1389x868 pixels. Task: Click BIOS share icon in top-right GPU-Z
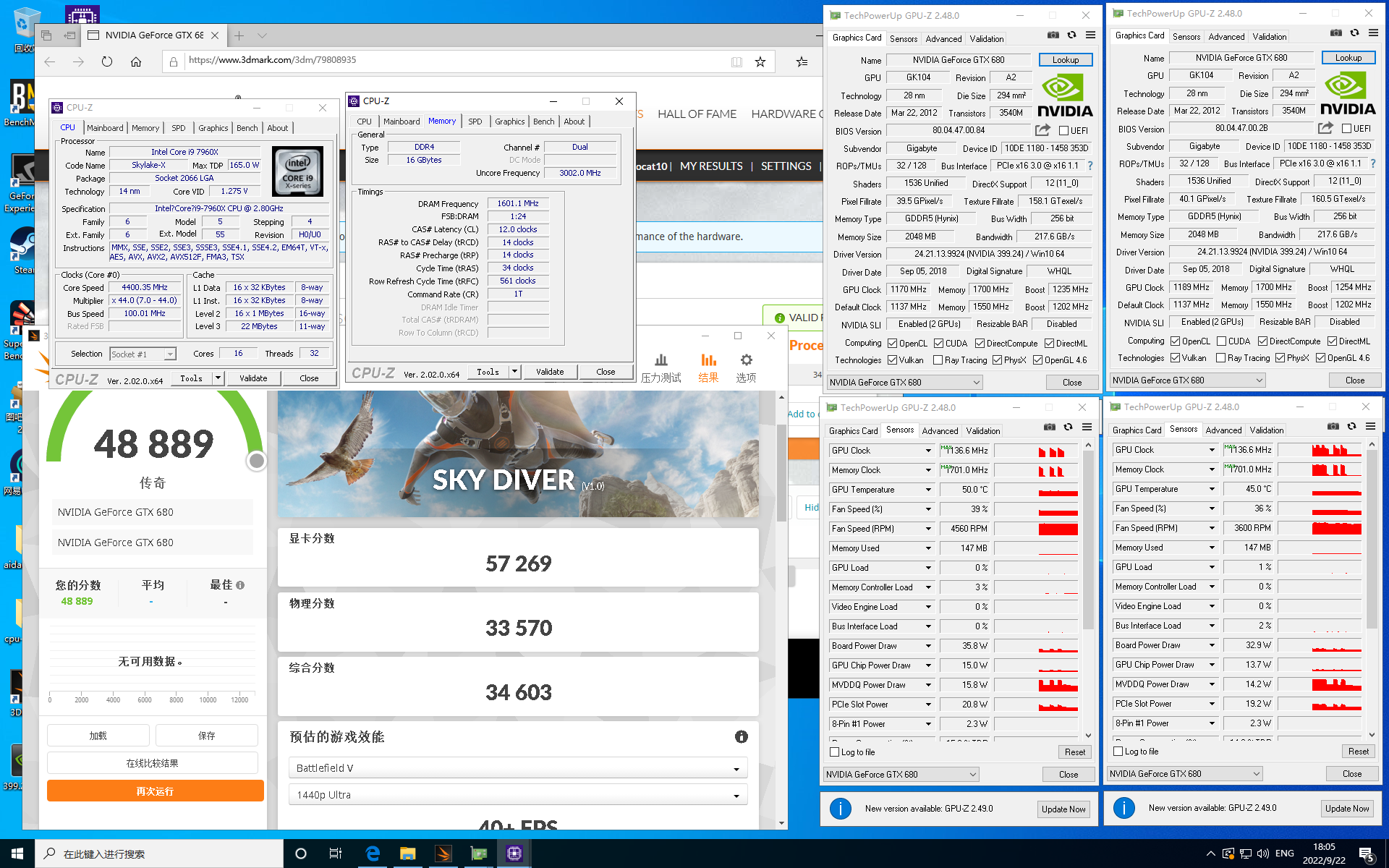1325,128
